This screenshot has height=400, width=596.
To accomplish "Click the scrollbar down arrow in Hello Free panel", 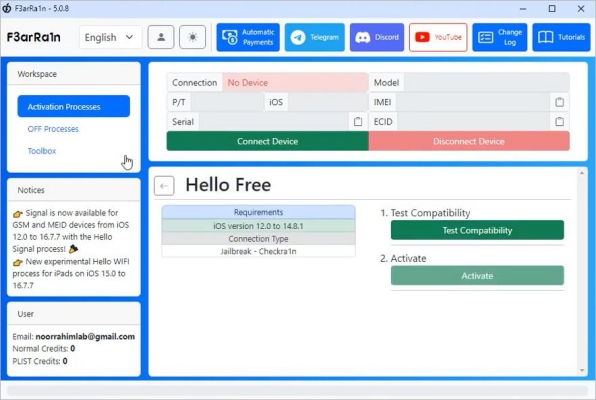I will coord(582,370).
